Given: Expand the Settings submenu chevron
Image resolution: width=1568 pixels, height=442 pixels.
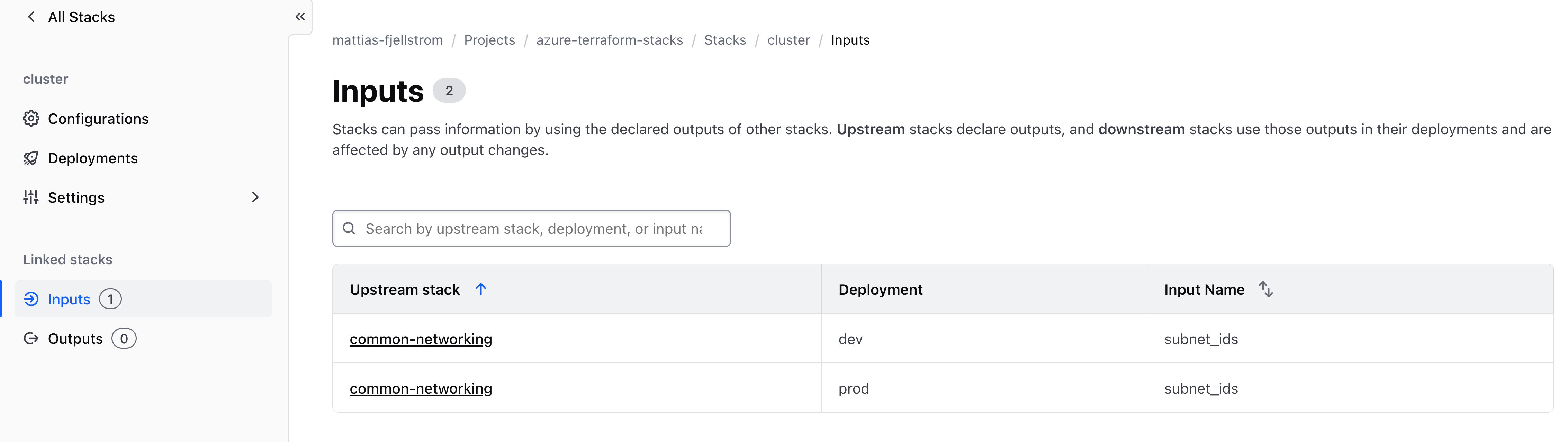Looking at the screenshot, I should [255, 197].
